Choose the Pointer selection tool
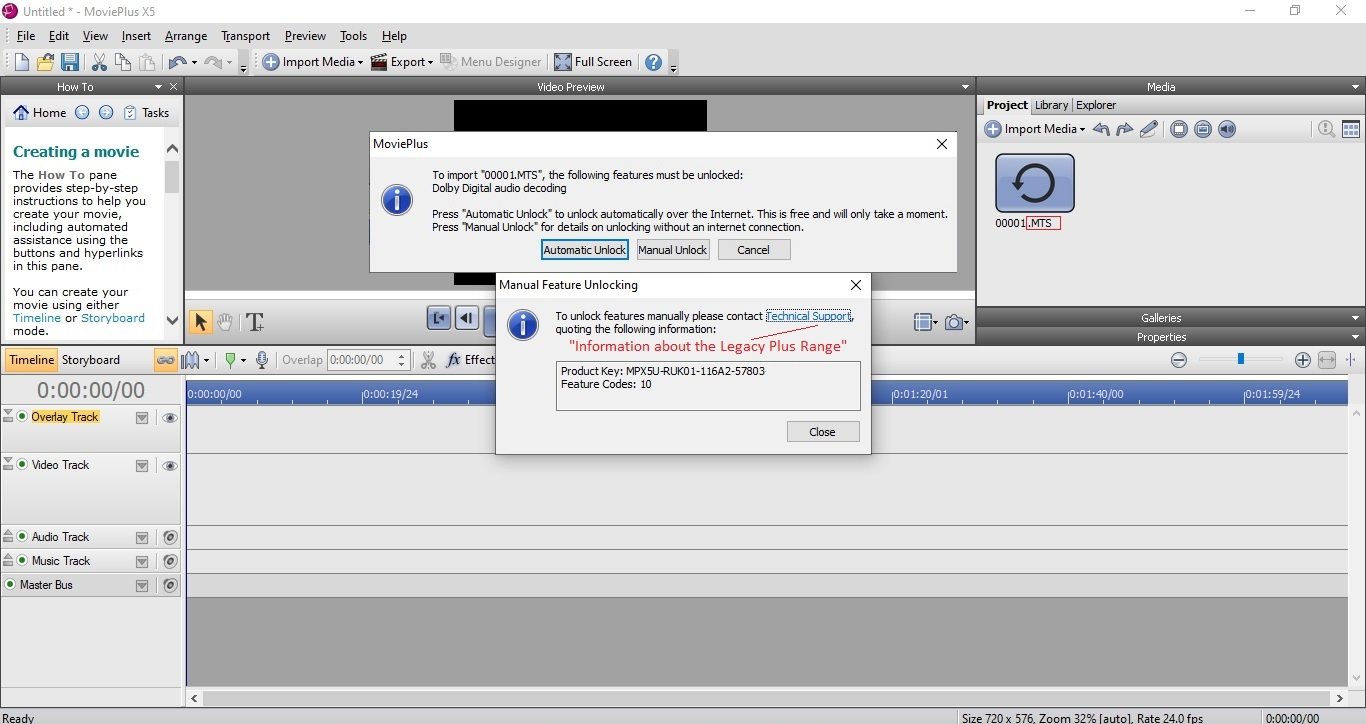 coord(200,321)
